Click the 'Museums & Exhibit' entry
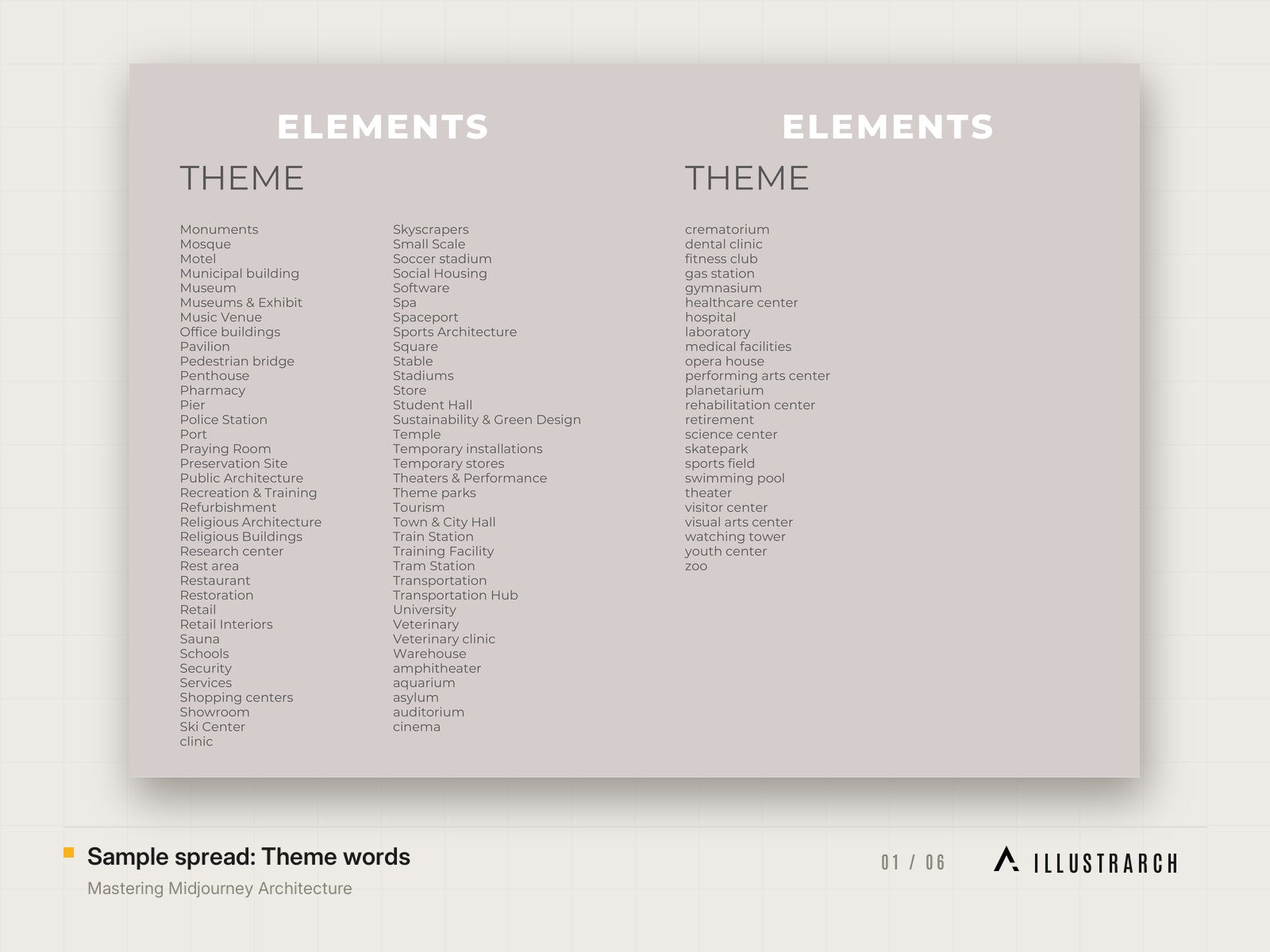Screen dimensions: 1270x952 241,302
